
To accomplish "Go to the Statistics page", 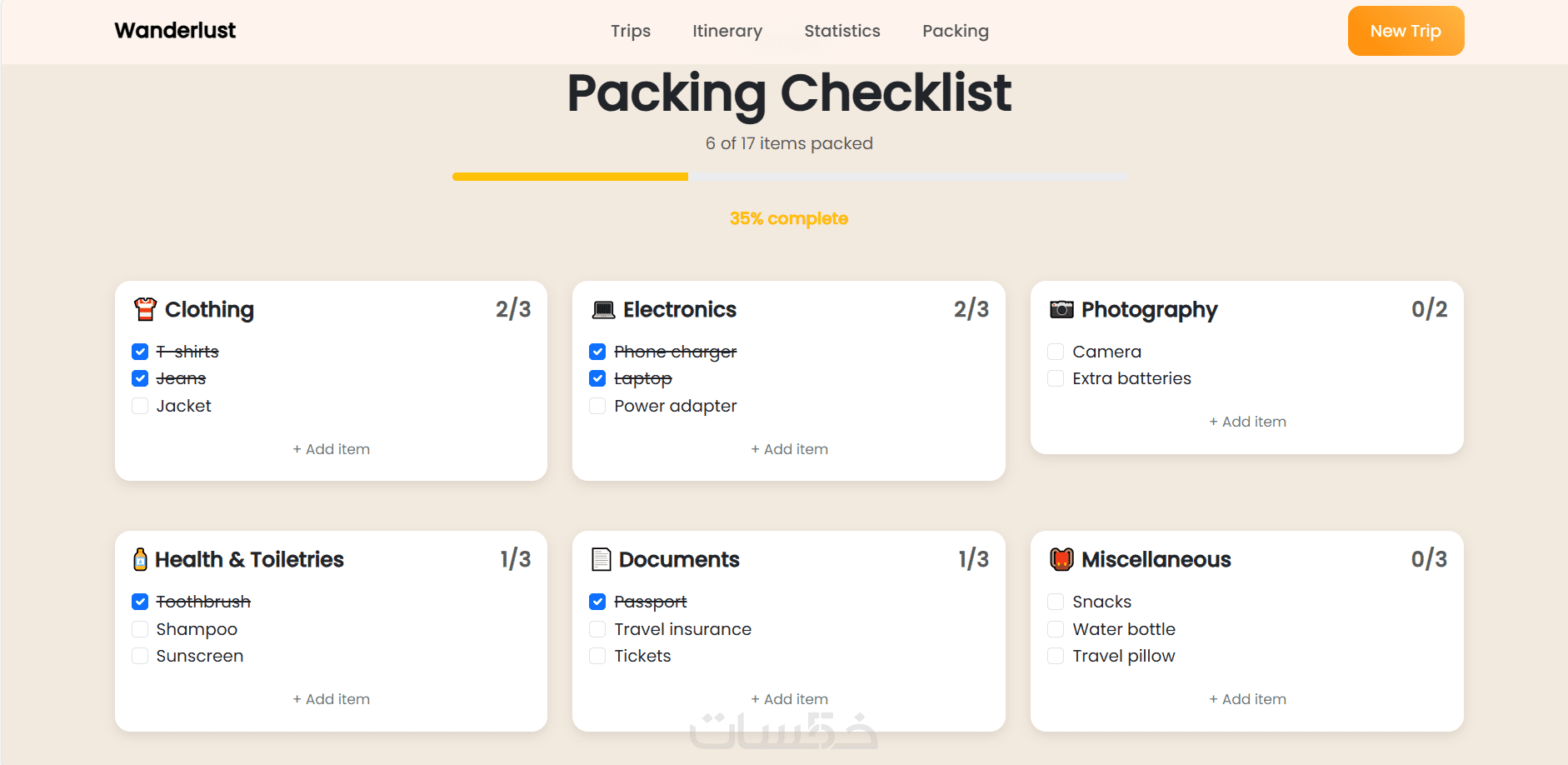I will (x=841, y=31).
